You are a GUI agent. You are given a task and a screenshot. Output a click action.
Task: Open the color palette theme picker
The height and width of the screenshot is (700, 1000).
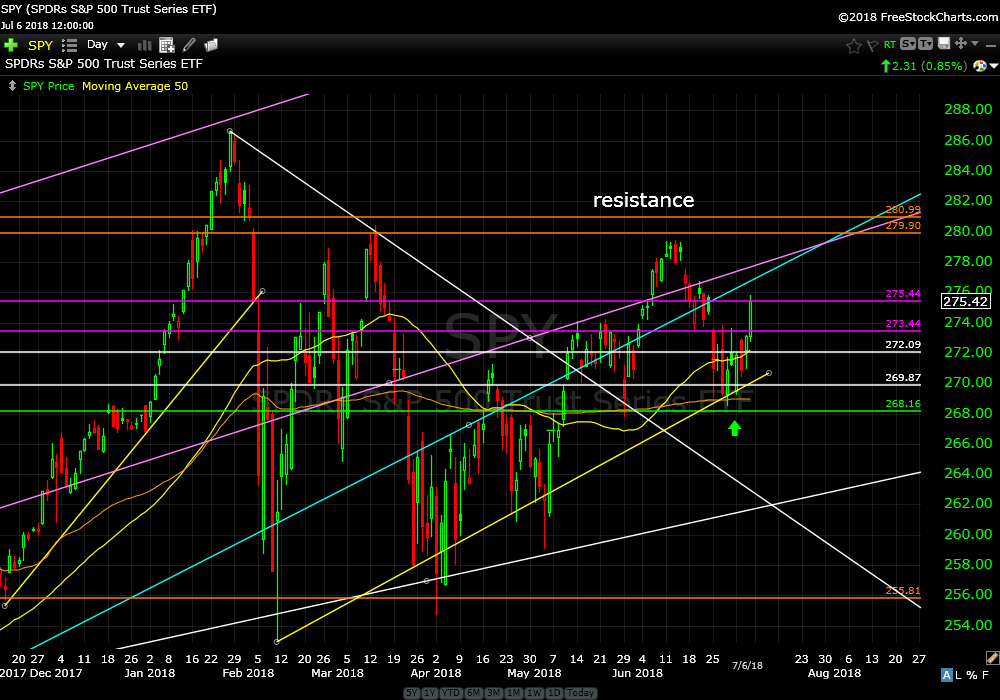point(981,66)
